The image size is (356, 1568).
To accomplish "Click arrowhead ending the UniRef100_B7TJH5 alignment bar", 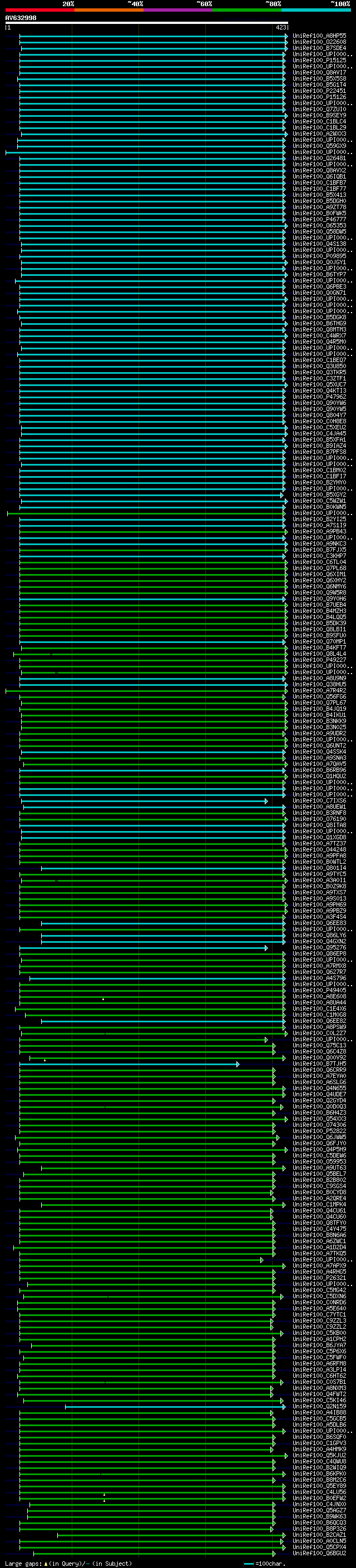I will tap(238, 1064).
